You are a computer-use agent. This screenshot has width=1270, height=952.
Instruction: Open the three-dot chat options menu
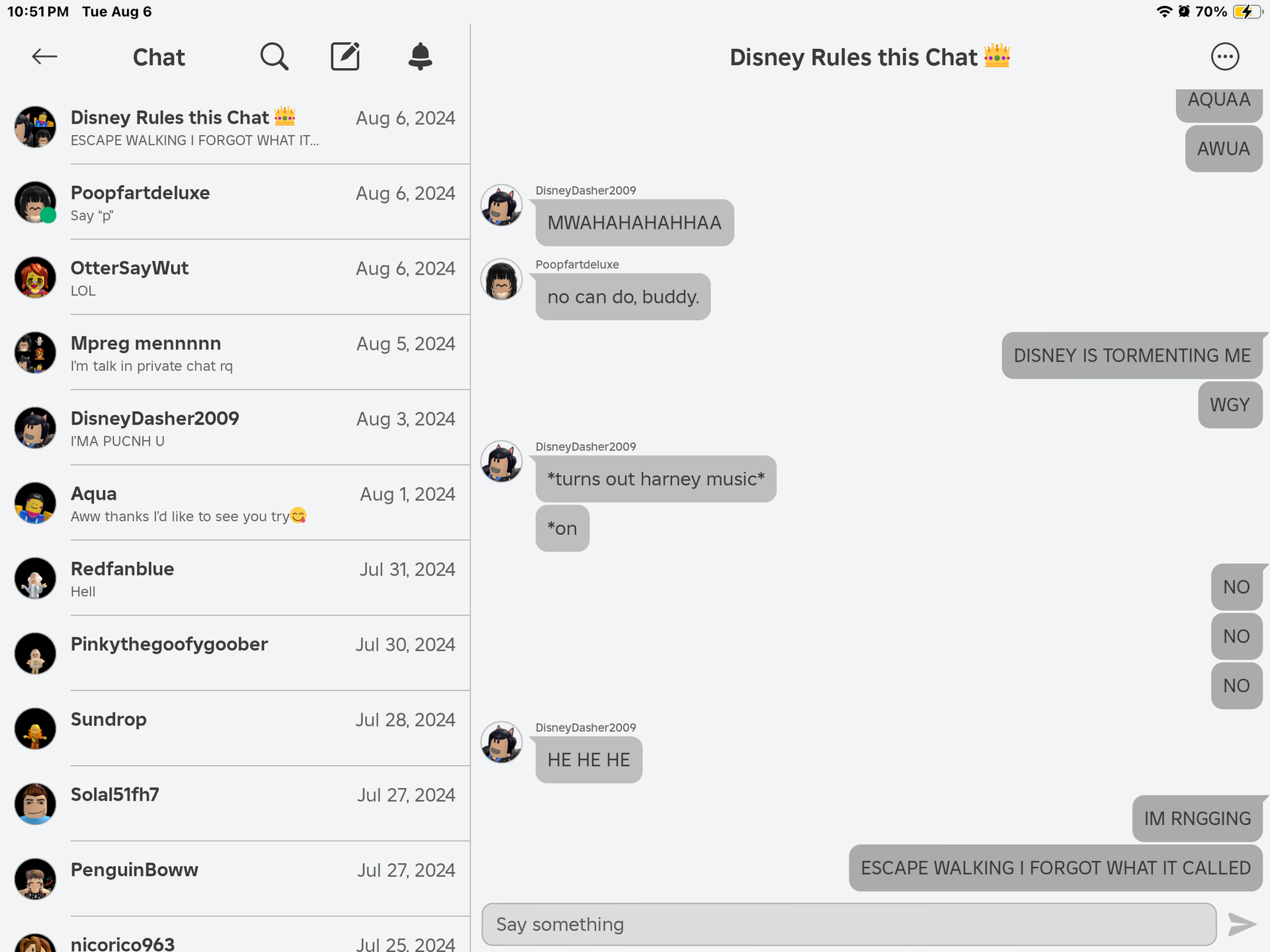pyautogui.click(x=1225, y=57)
